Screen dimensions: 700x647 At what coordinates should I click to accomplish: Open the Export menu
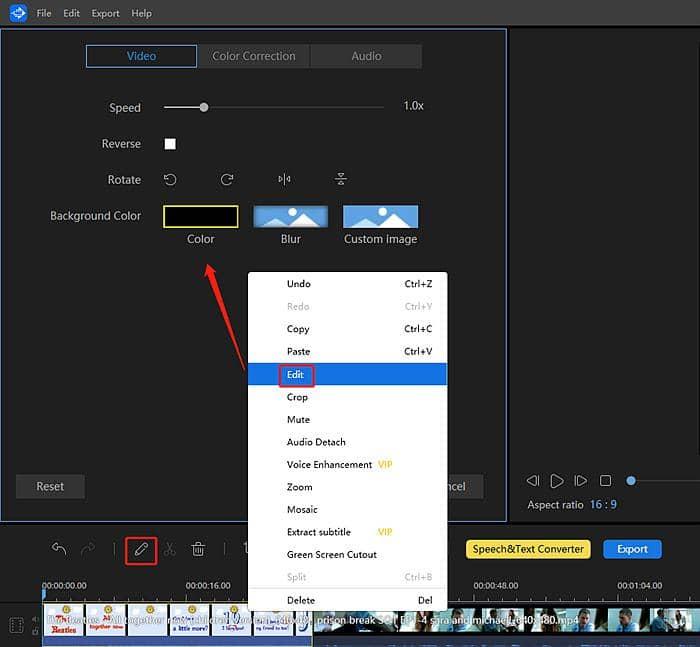pos(105,13)
